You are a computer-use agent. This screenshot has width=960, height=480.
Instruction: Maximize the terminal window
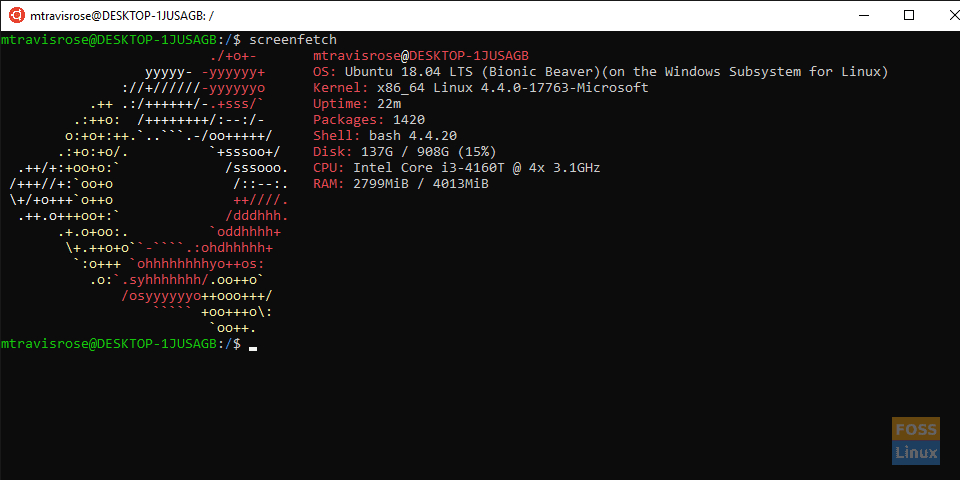(x=909, y=15)
